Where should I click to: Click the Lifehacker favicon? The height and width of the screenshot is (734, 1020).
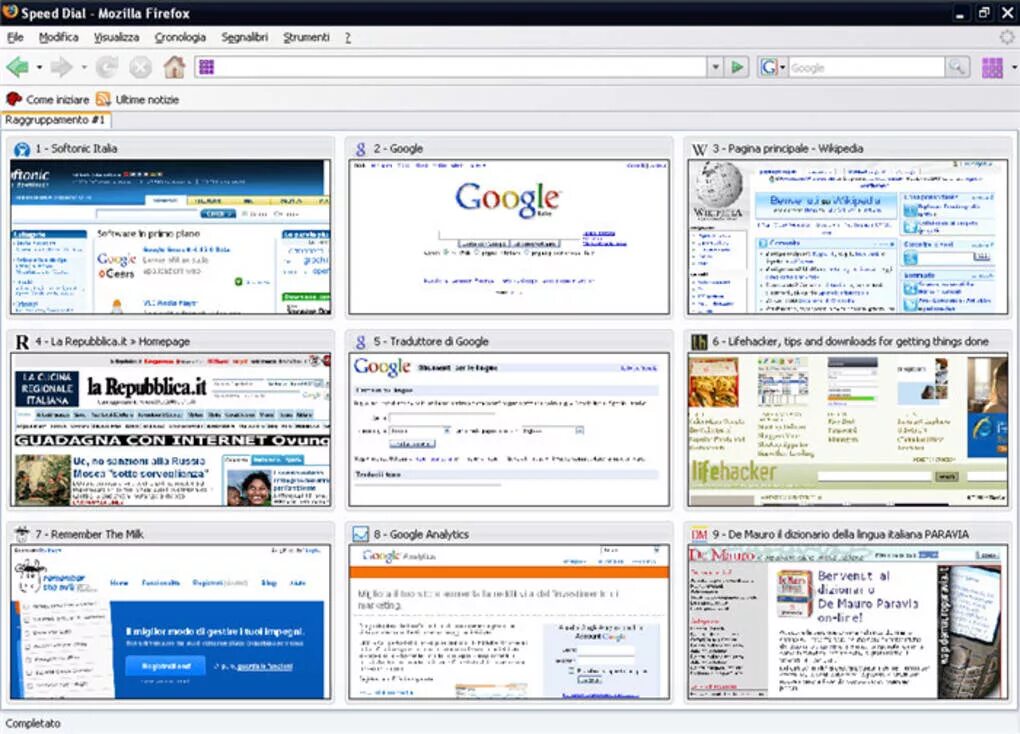point(699,342)
